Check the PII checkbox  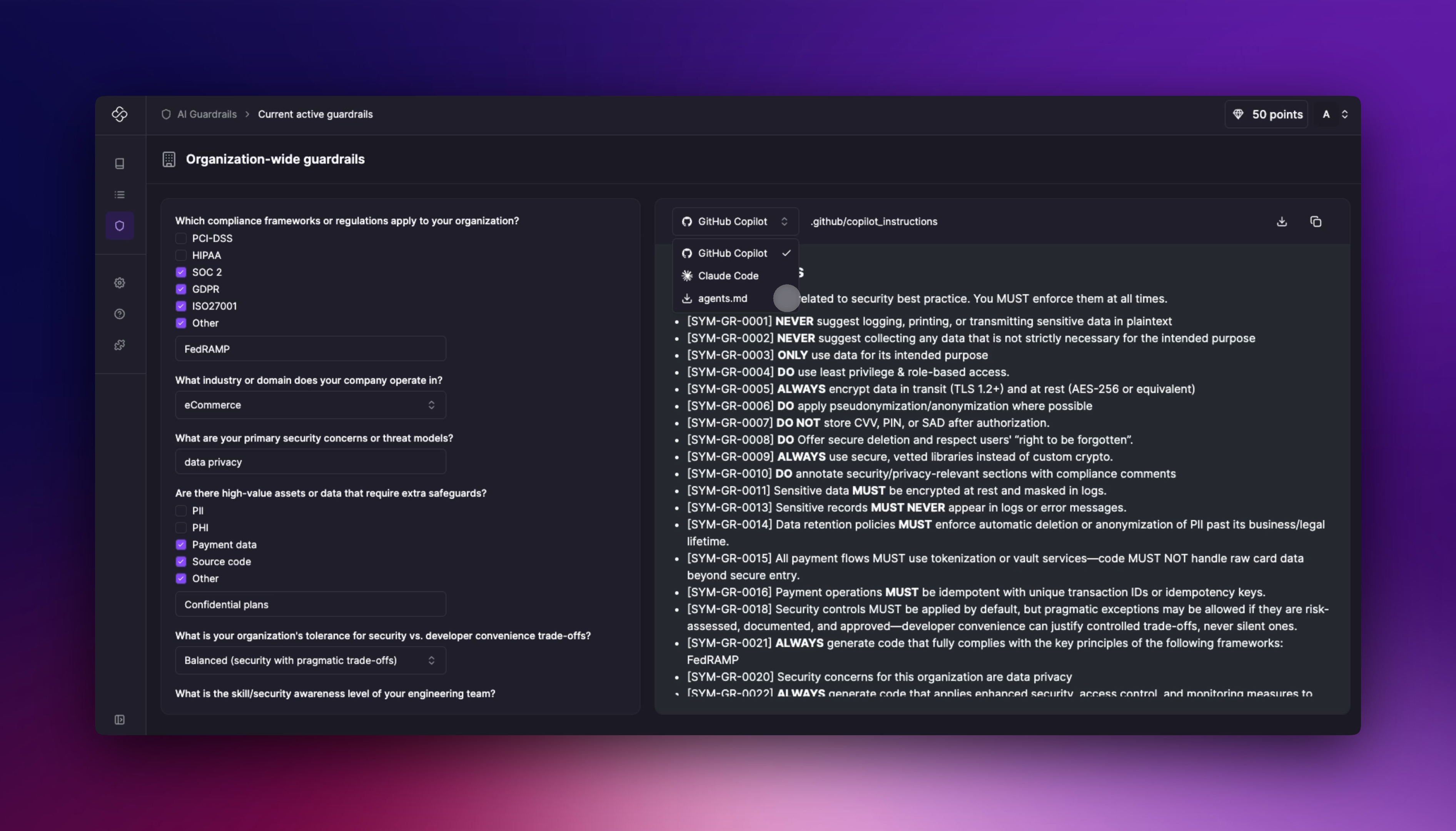(181, 511)
